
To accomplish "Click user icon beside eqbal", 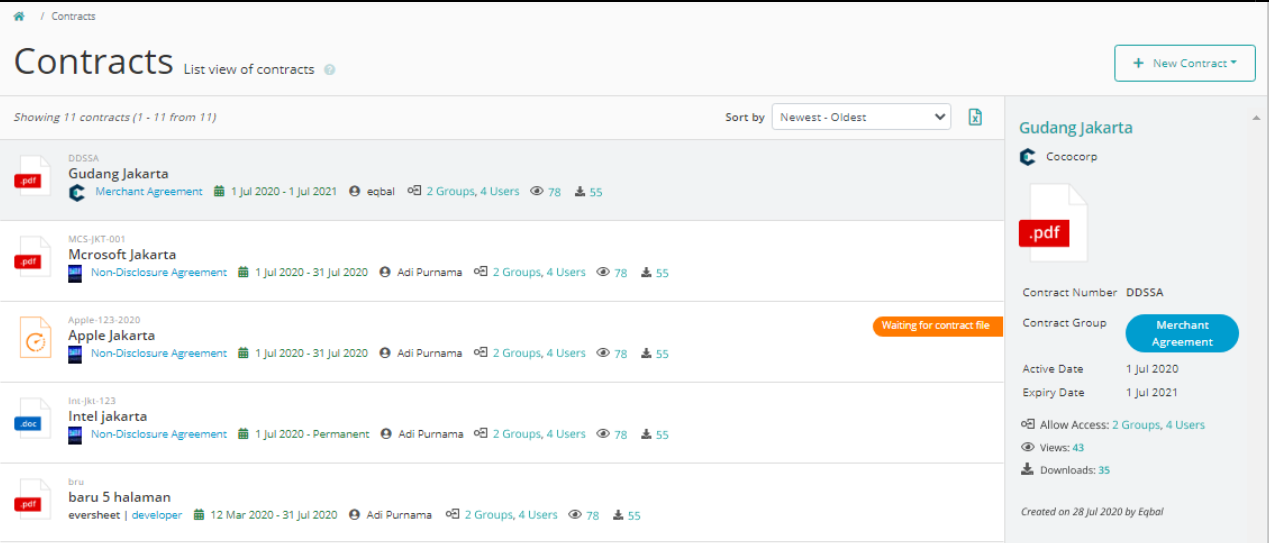I will click(x=354, y=192).
